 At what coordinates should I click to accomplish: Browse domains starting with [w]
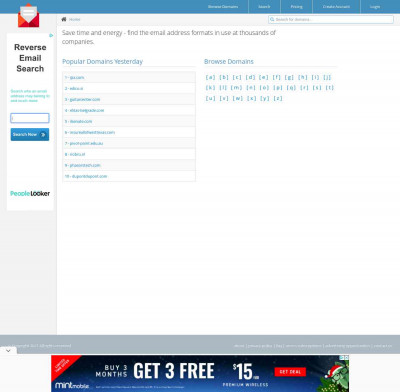click(238, 98)
